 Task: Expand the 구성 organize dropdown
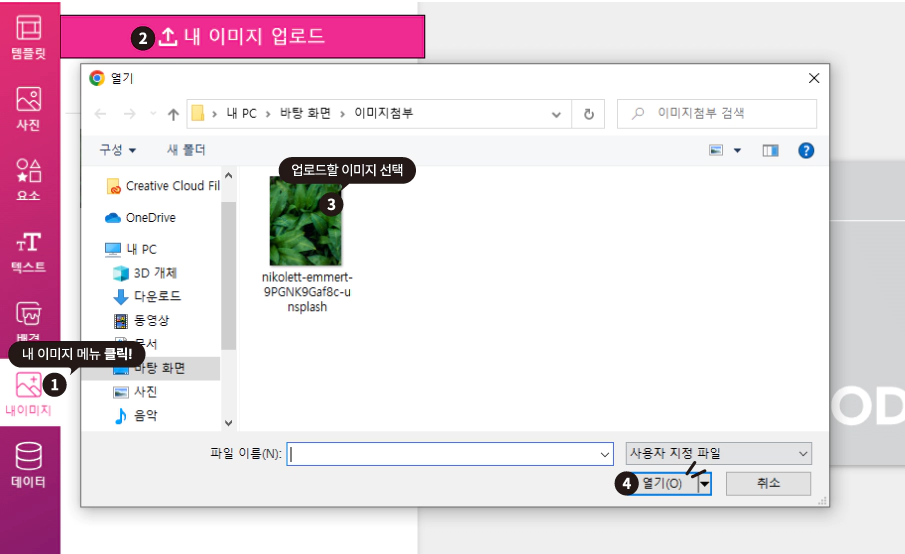(x=118, y=150)
